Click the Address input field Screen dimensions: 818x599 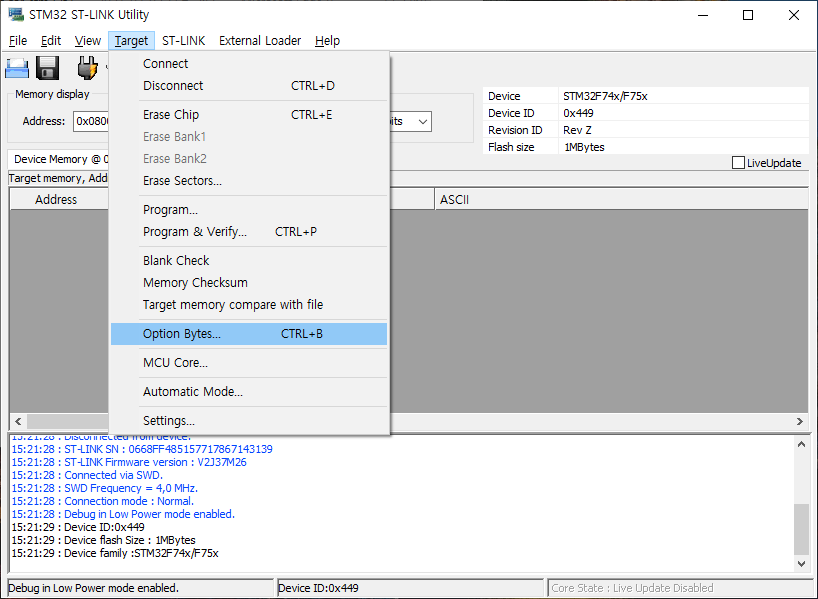[91, 122]
